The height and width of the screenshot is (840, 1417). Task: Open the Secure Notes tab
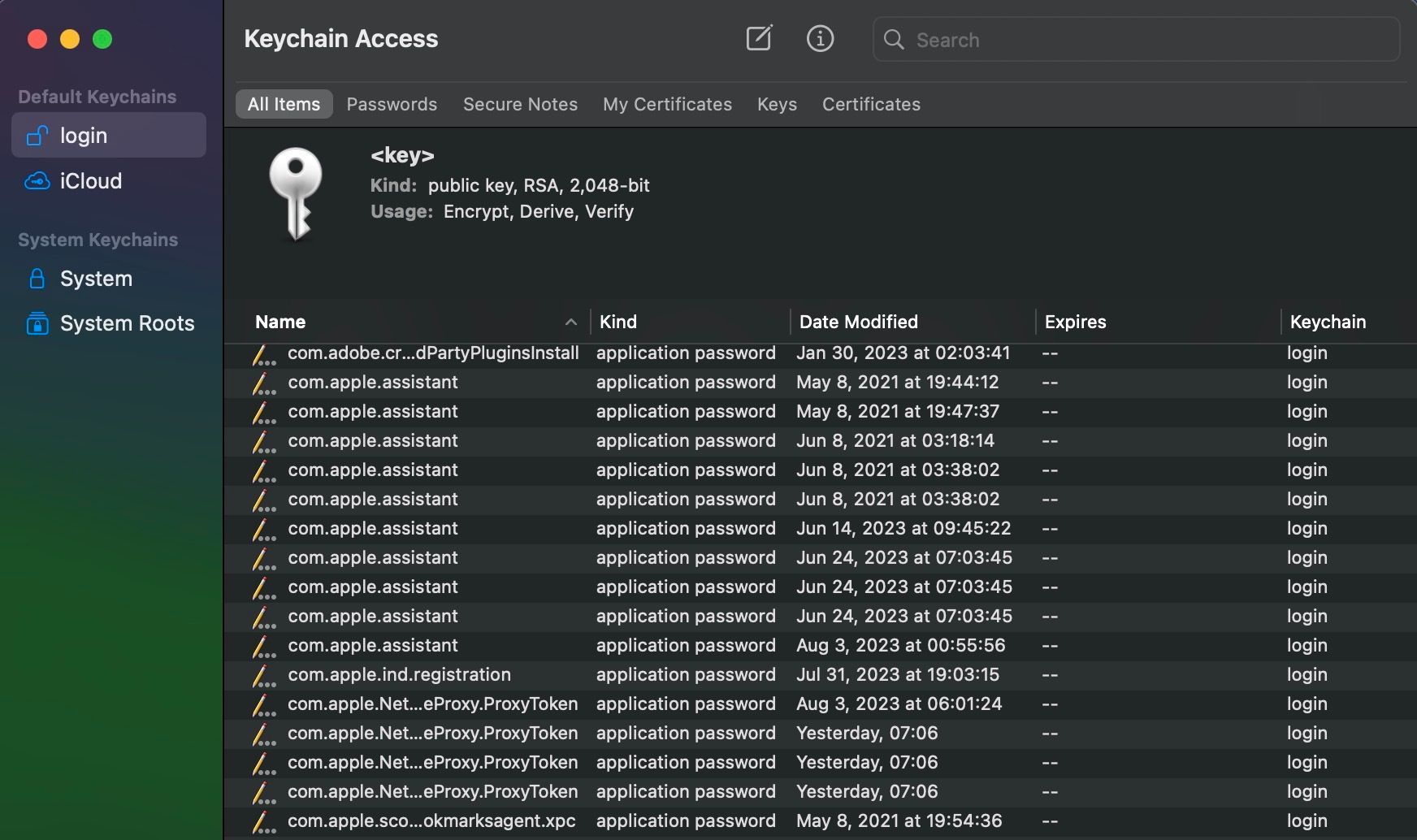click(x=520, y=104)
